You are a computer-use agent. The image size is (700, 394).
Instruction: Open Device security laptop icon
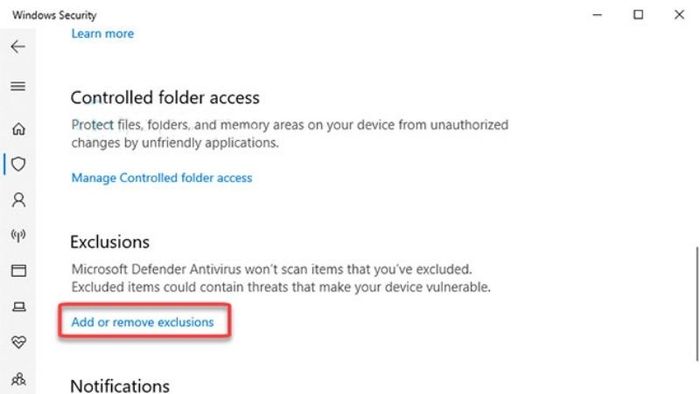tap(18, 307)
